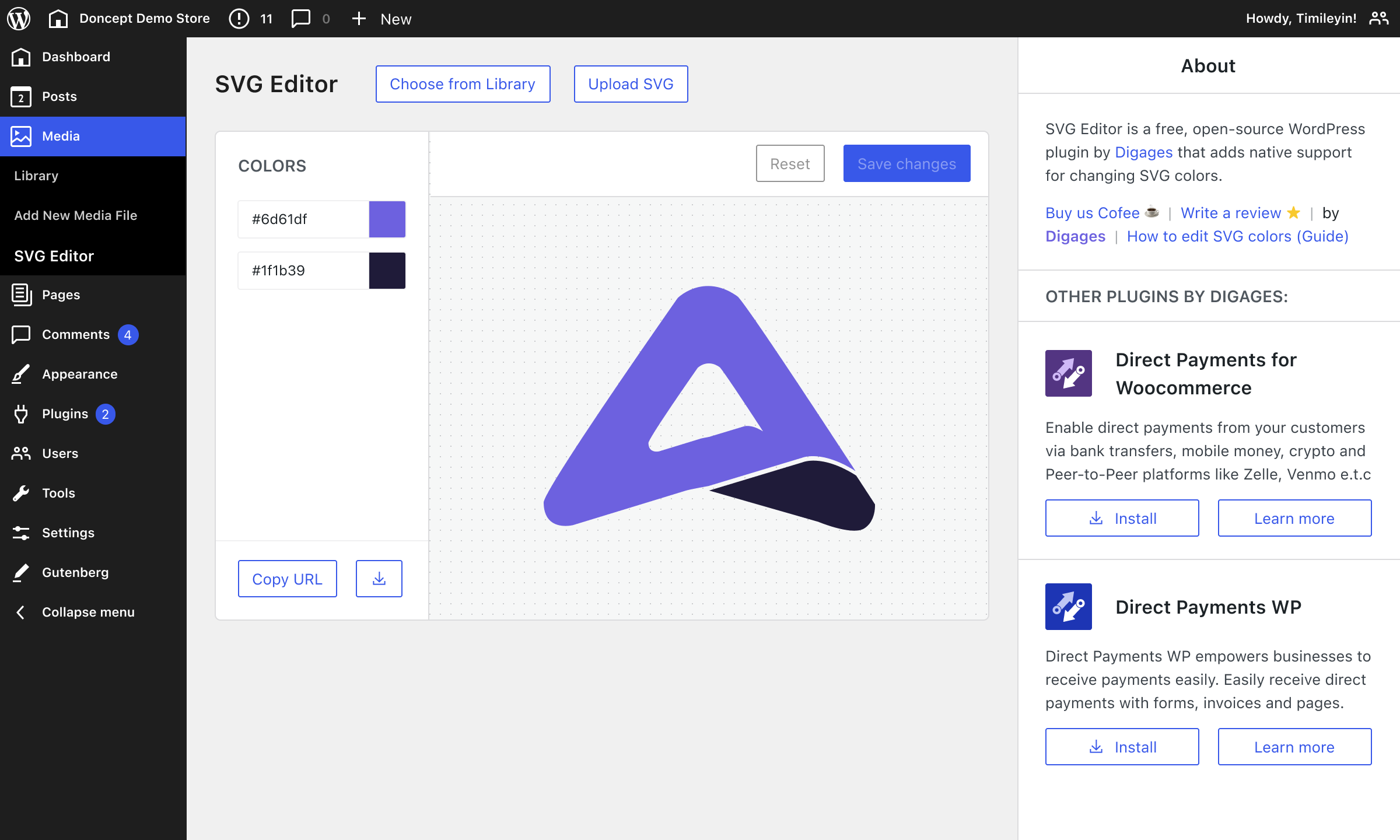Click the SVG logo preview on canvas
The image size is (1400, 840).
(x=709, y=408)
